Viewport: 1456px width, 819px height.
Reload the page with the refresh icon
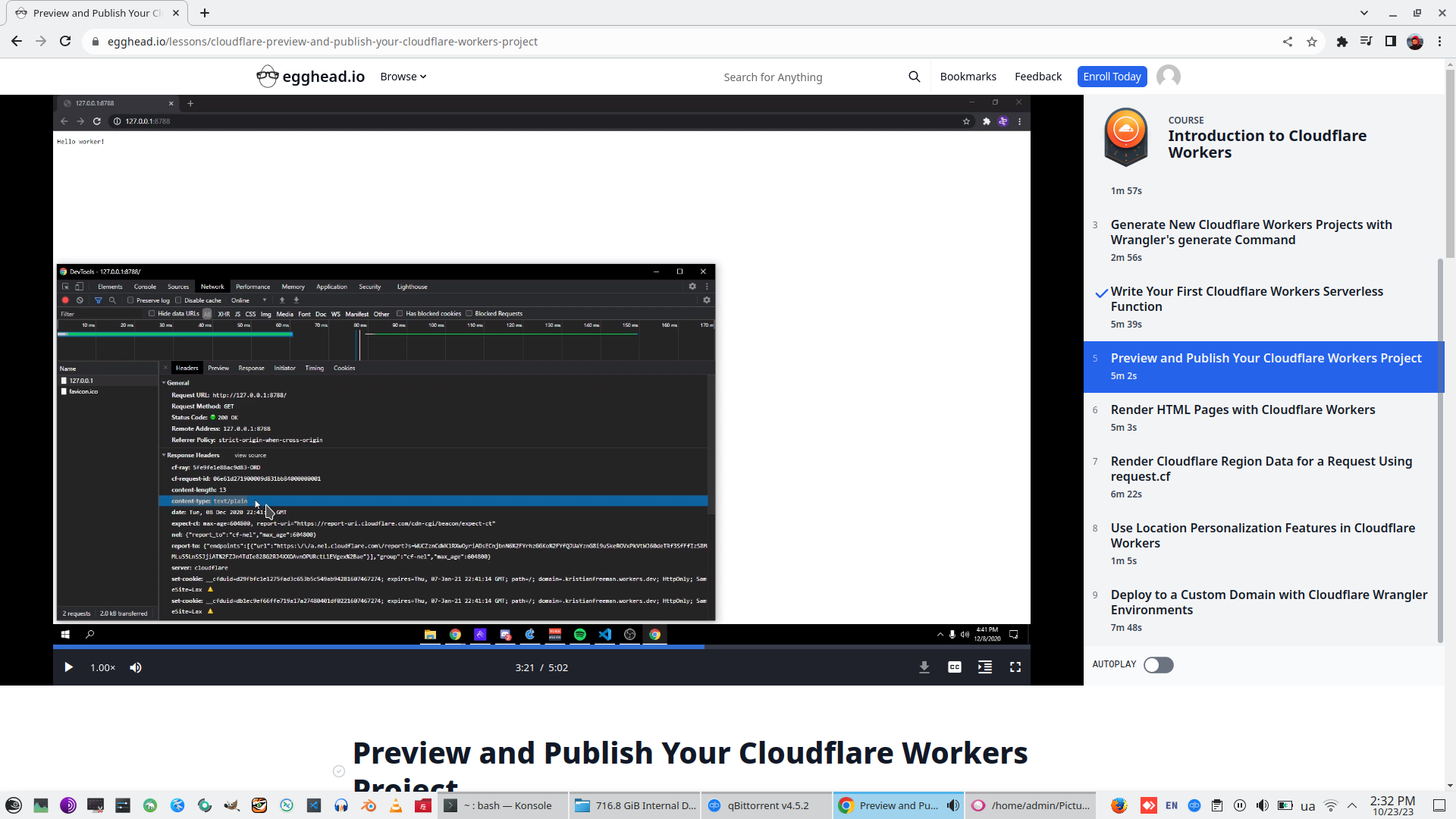[x=65, y=42]
